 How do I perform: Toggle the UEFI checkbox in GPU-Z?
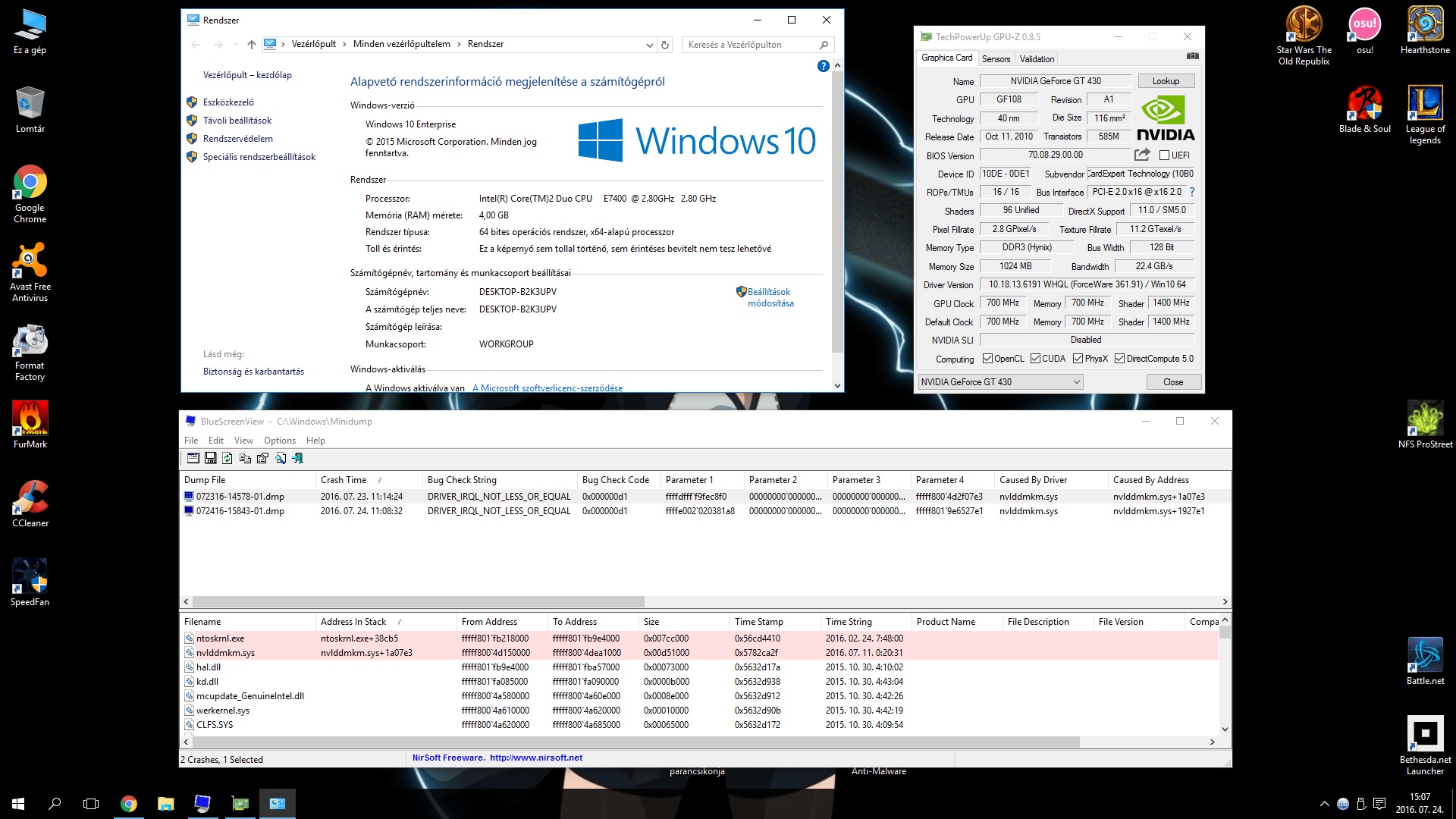[x=1164, y=155]
